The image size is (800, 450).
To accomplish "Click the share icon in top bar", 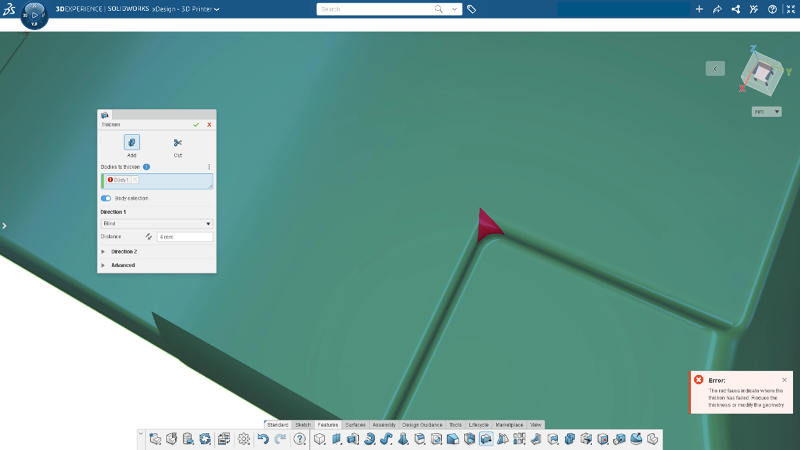I will 717,9.
